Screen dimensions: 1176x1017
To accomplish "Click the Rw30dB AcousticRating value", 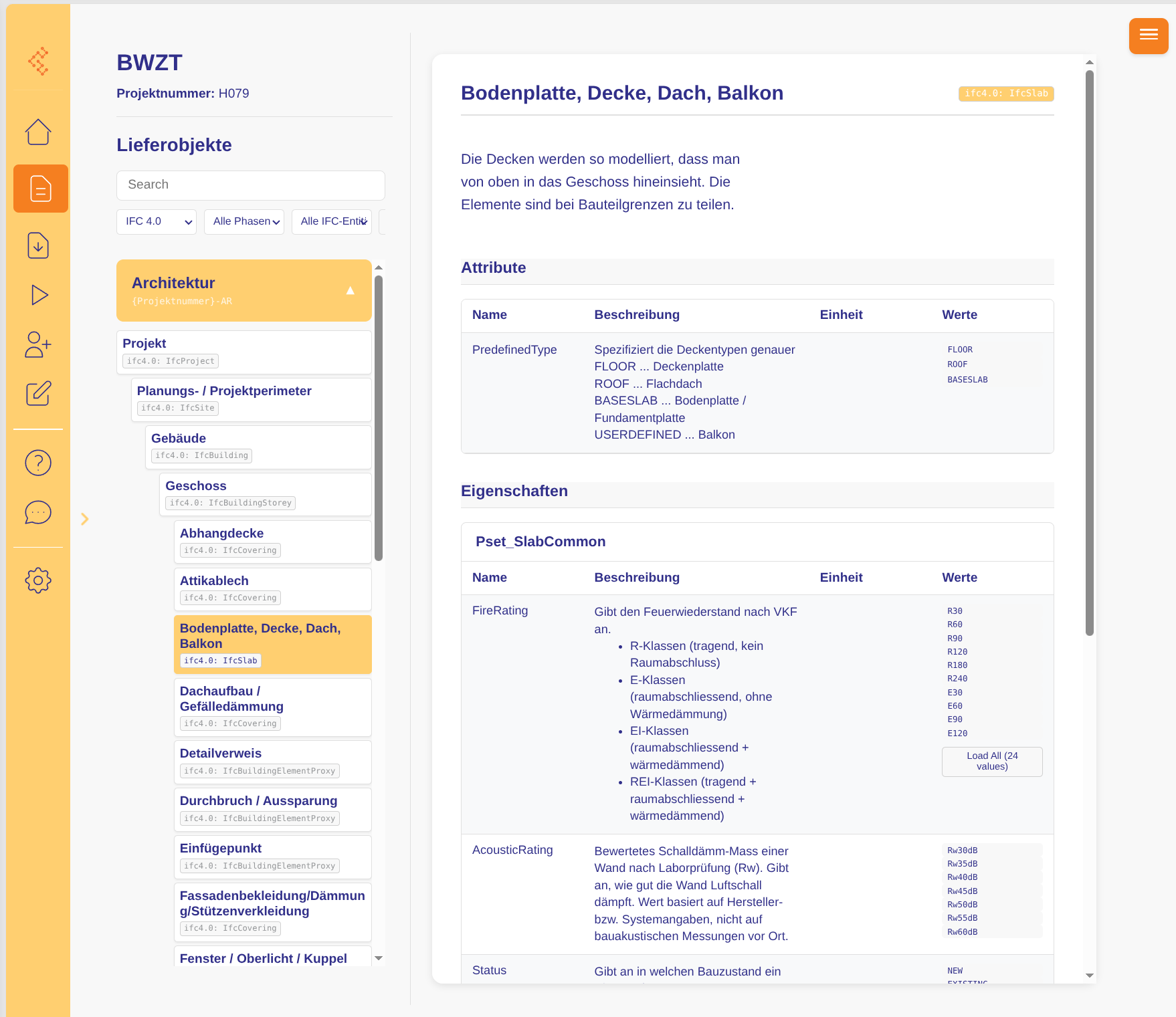I will pyautogui.click(x=963, y=851).
